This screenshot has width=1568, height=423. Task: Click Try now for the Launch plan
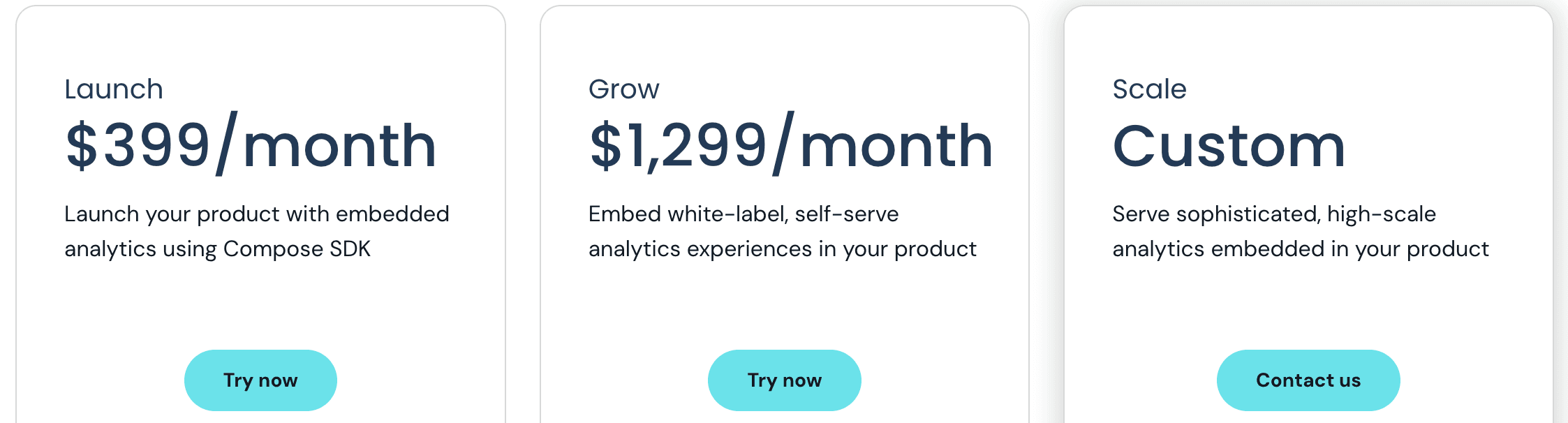click(x=260, y=380)
